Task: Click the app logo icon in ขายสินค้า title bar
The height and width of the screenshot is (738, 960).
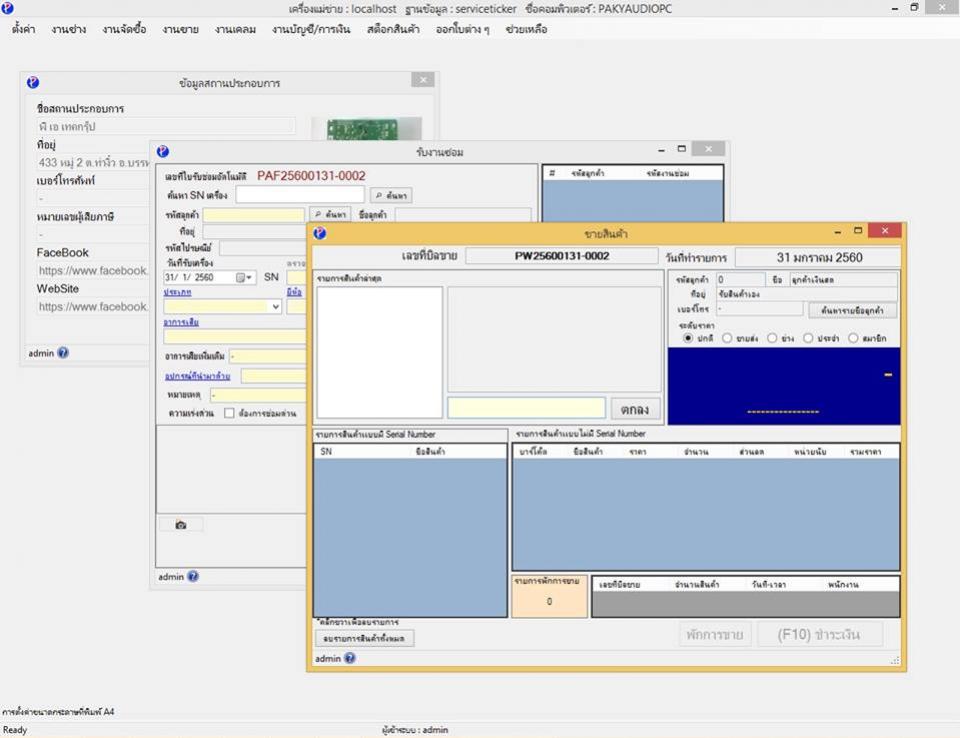Action: click(320, 232)
